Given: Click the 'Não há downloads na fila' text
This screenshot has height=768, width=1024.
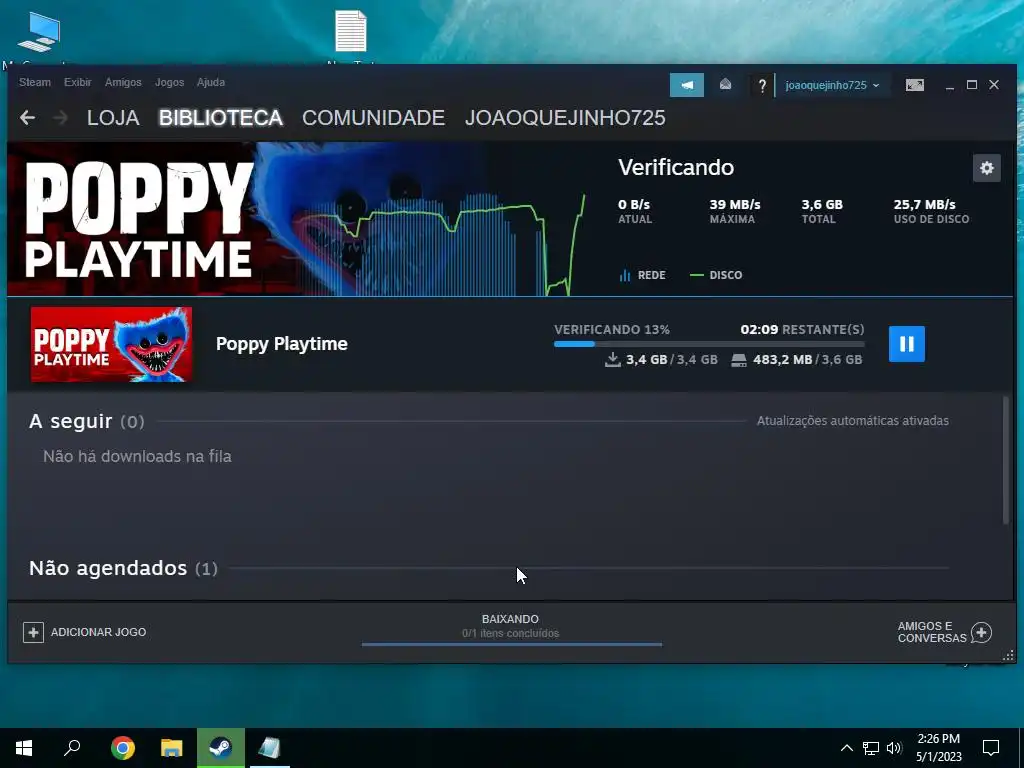Looking at the screenshot, I should 137,456.
